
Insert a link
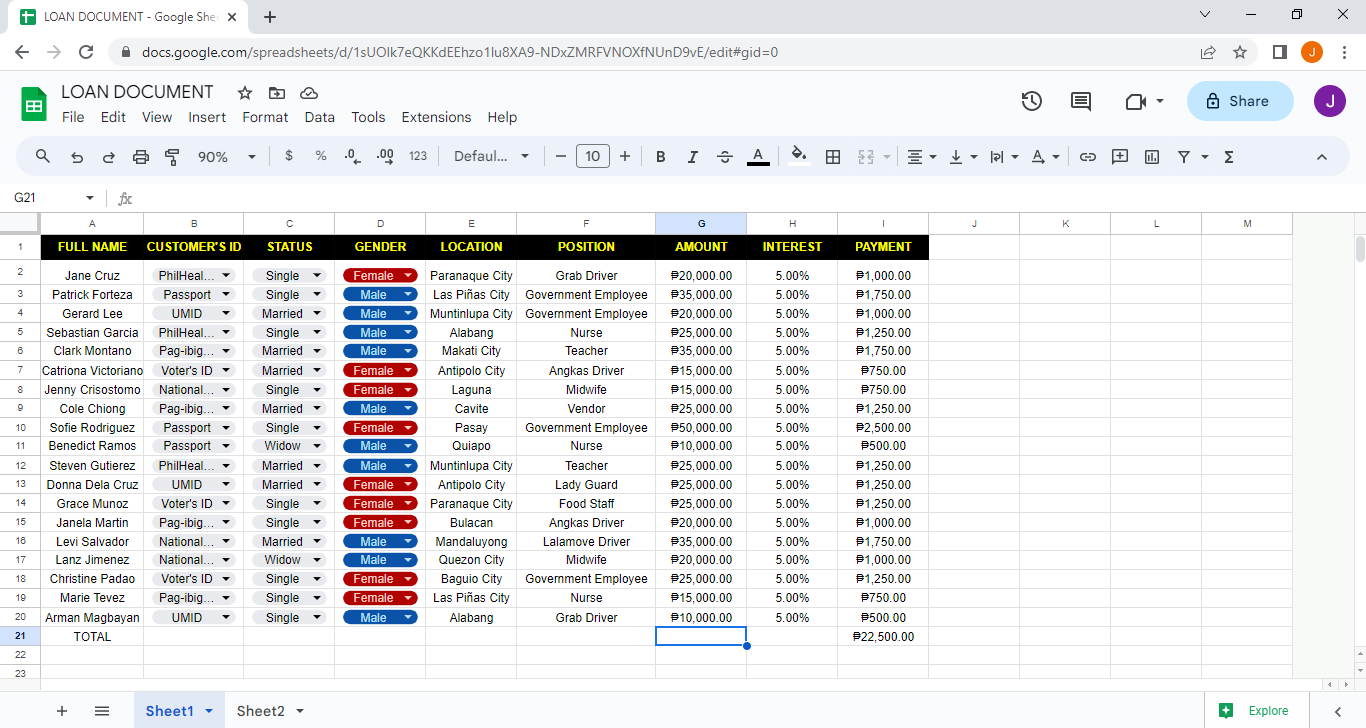coord(1088,157)
